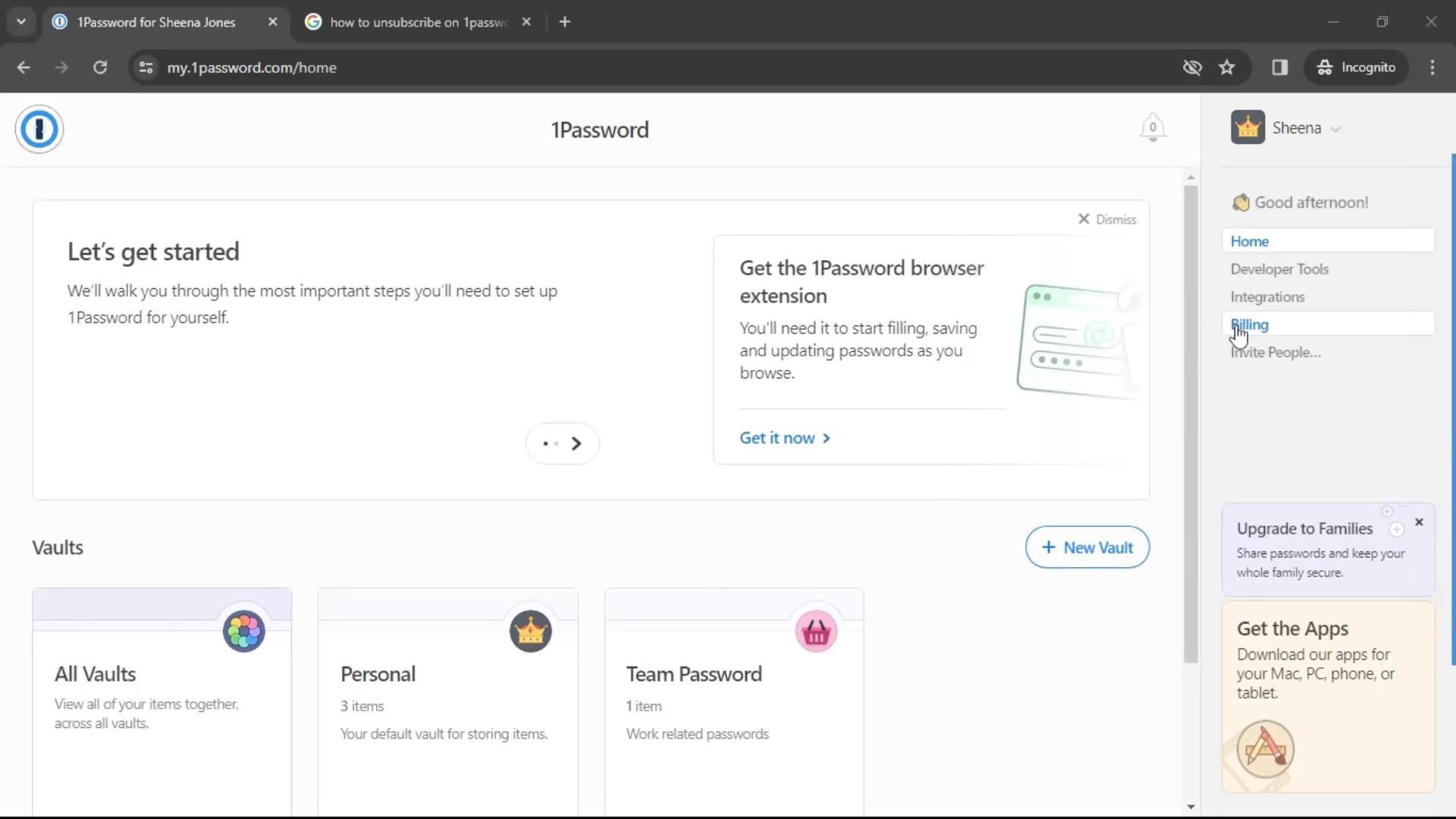Click the App Store icon under Get the Apps
This screenshot has height=819, width=1456.
tap(1265, 748)
